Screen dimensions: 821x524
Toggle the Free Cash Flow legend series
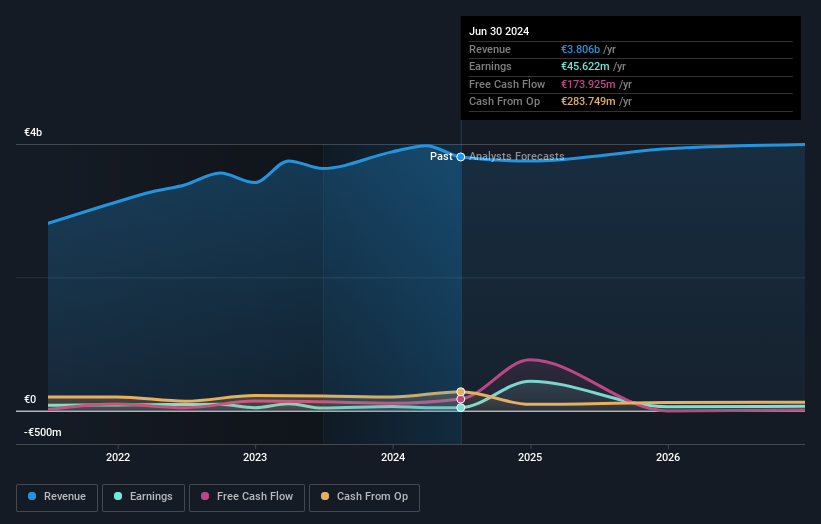click(x=247, y=497)
